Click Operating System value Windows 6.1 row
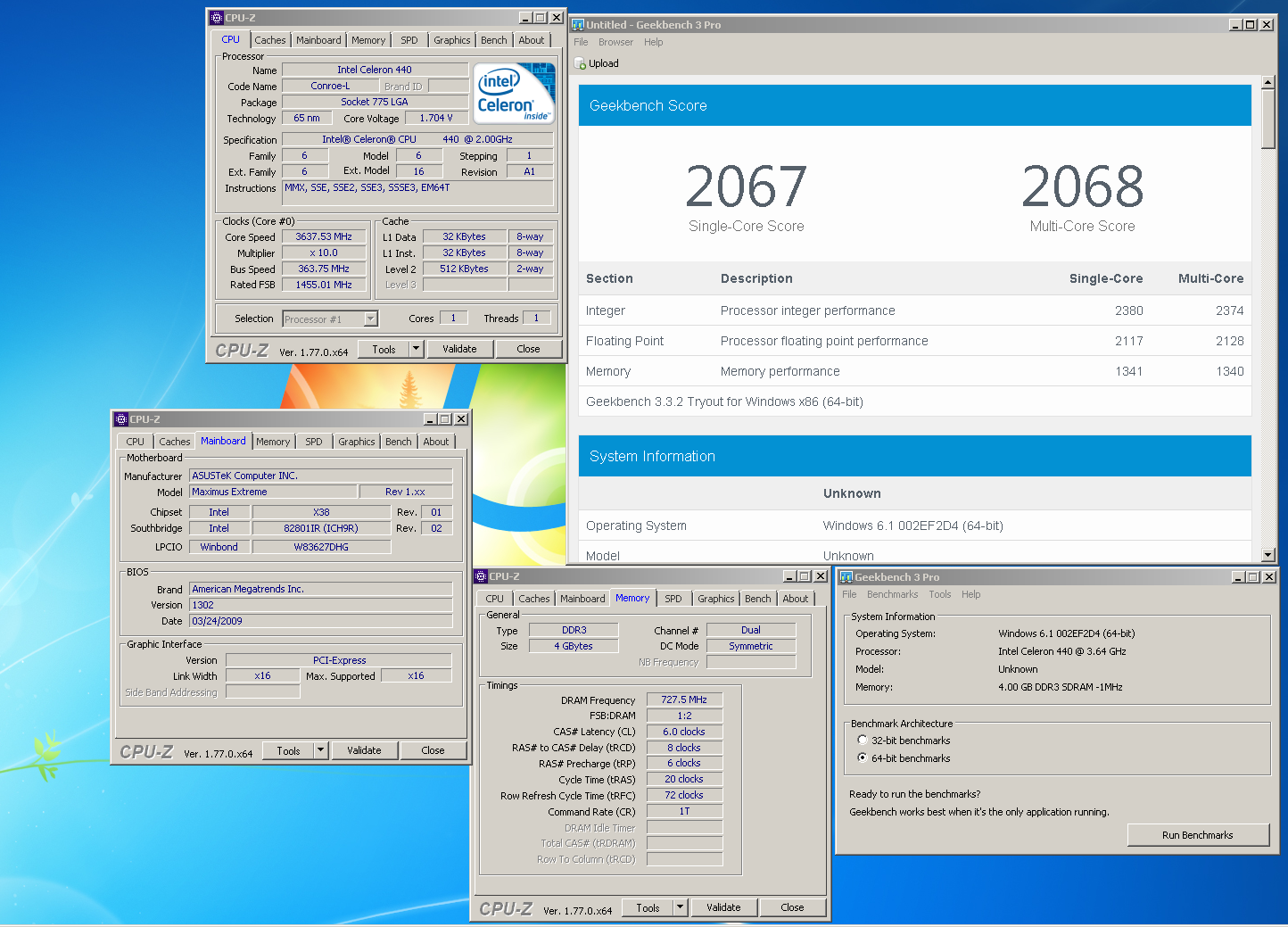This screenshot has width=1288, height=927. click(x=913, y=526)
